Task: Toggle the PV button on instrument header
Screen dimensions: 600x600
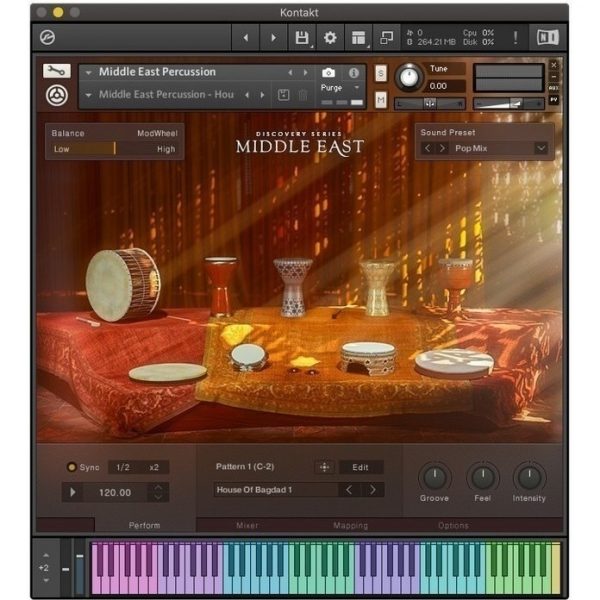Action: tap(554, 99)
